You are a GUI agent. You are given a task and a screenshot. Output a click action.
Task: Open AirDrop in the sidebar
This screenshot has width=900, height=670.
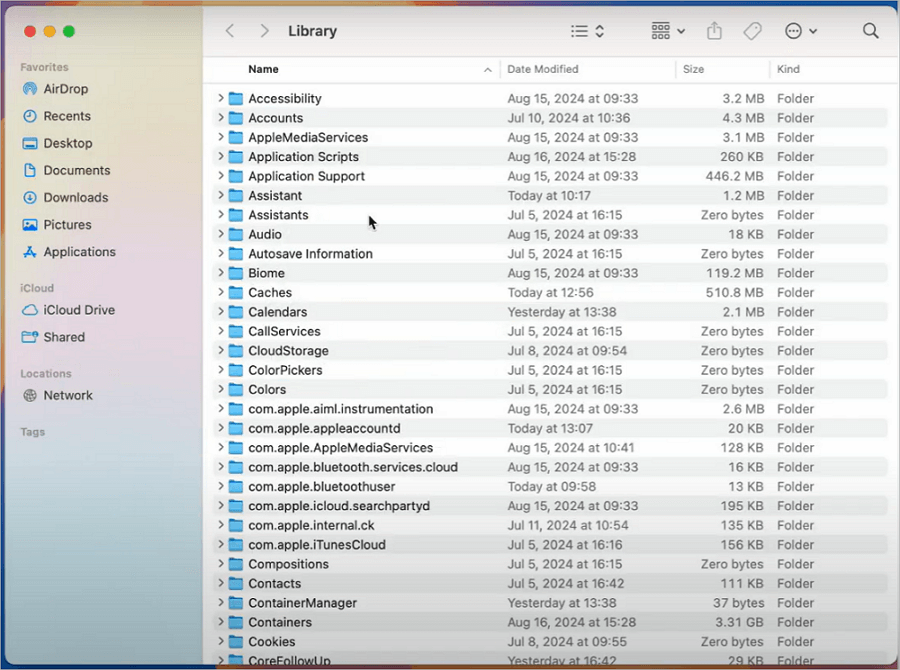[x=67, y=89]
